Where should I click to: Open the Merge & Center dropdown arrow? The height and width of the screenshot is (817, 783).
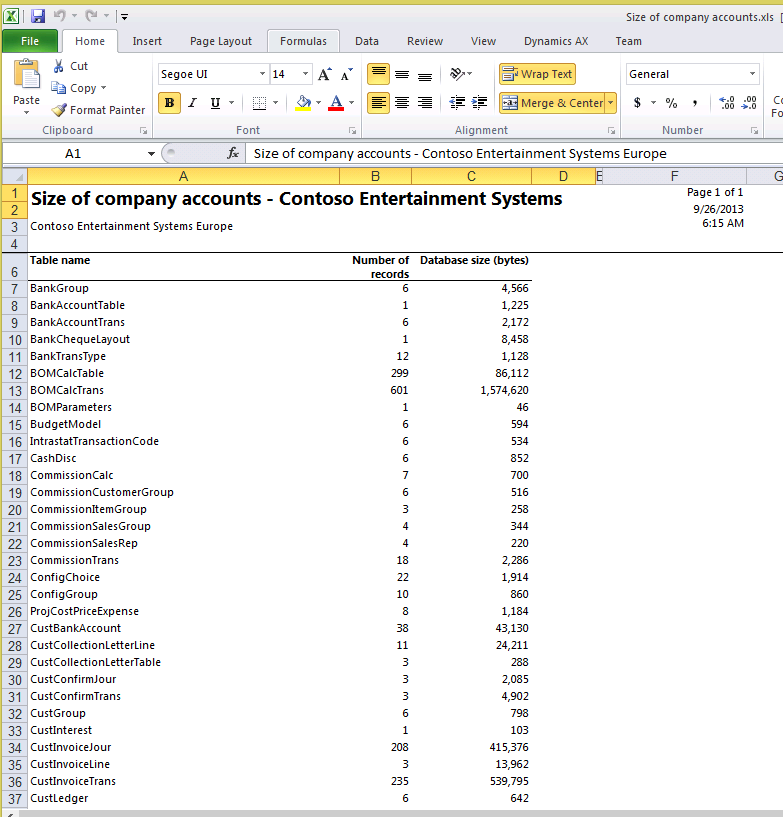[610, 103]
